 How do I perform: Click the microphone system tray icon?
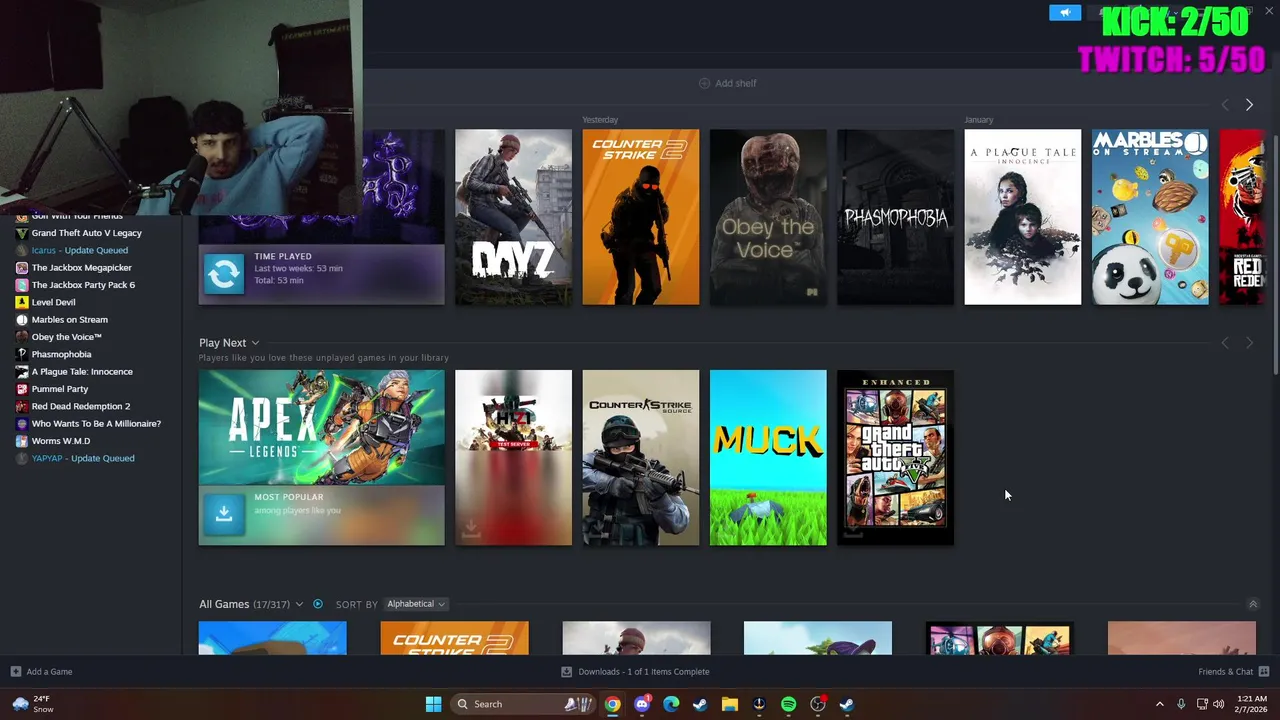[1181, 704]
